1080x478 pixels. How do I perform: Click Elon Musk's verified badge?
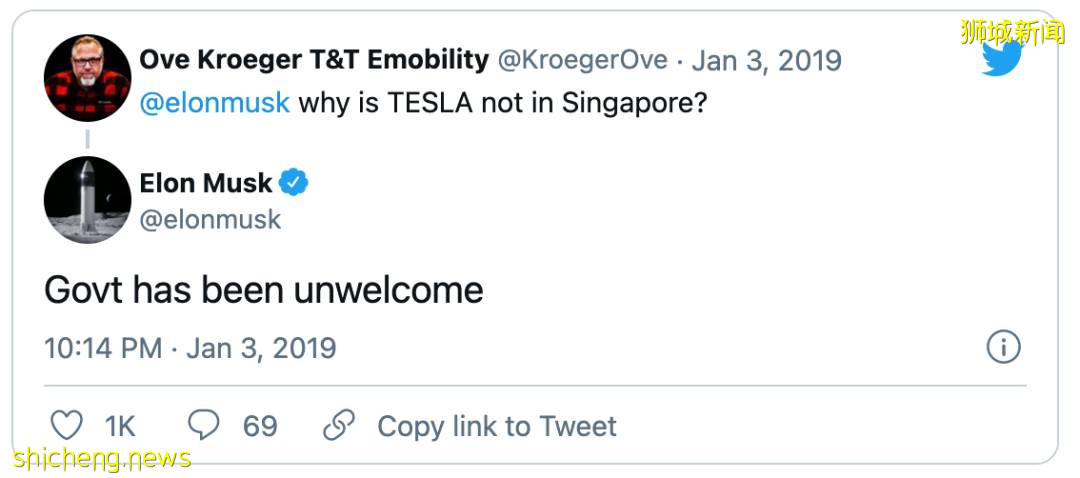tap(294, 183)
